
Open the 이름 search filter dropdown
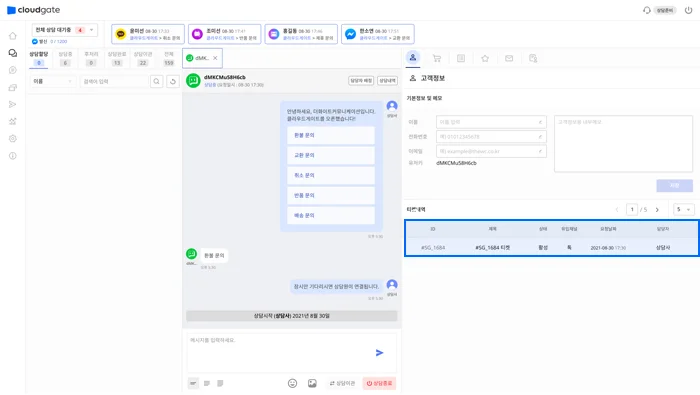[52, 81]
